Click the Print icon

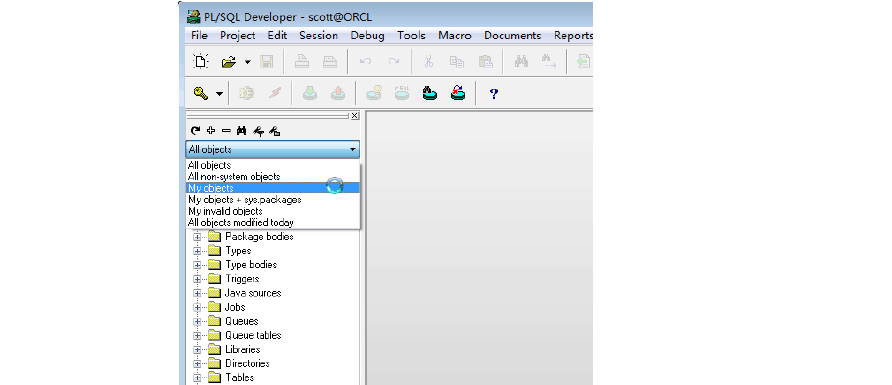[302, 61]
